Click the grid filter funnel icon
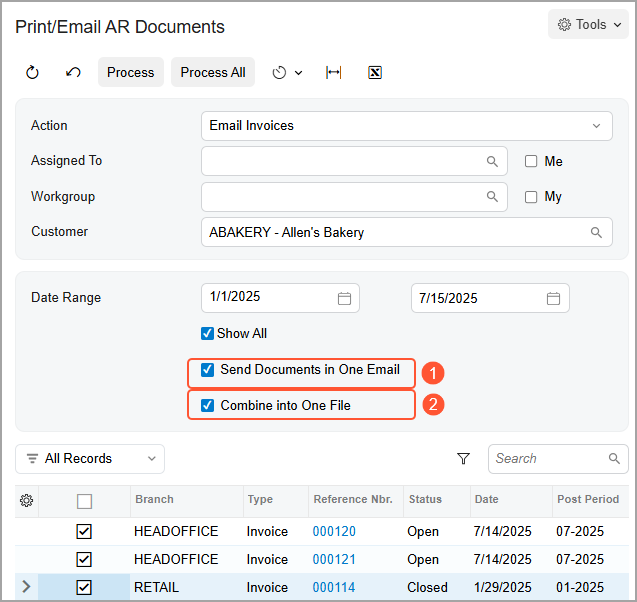Image resolution: width=637 pixels, height=602 pixels. click(463, 458)
